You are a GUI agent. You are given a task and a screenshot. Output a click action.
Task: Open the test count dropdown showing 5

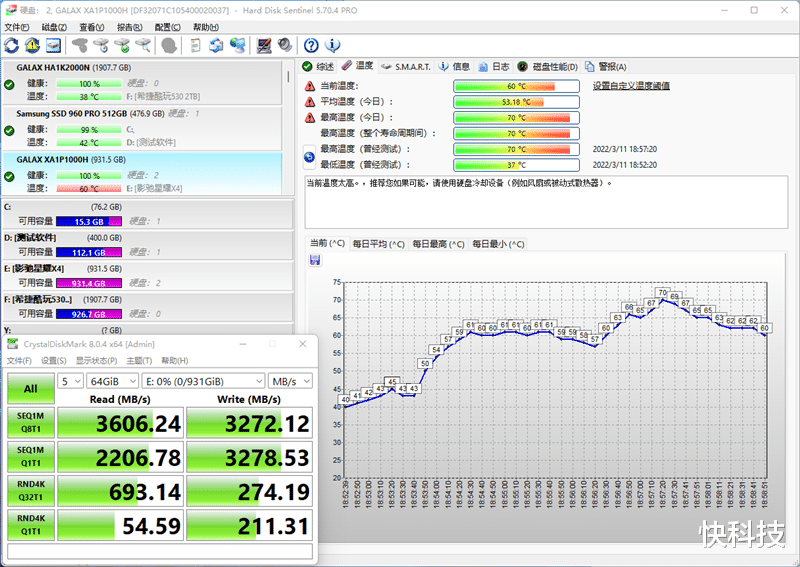pos(70,381)
